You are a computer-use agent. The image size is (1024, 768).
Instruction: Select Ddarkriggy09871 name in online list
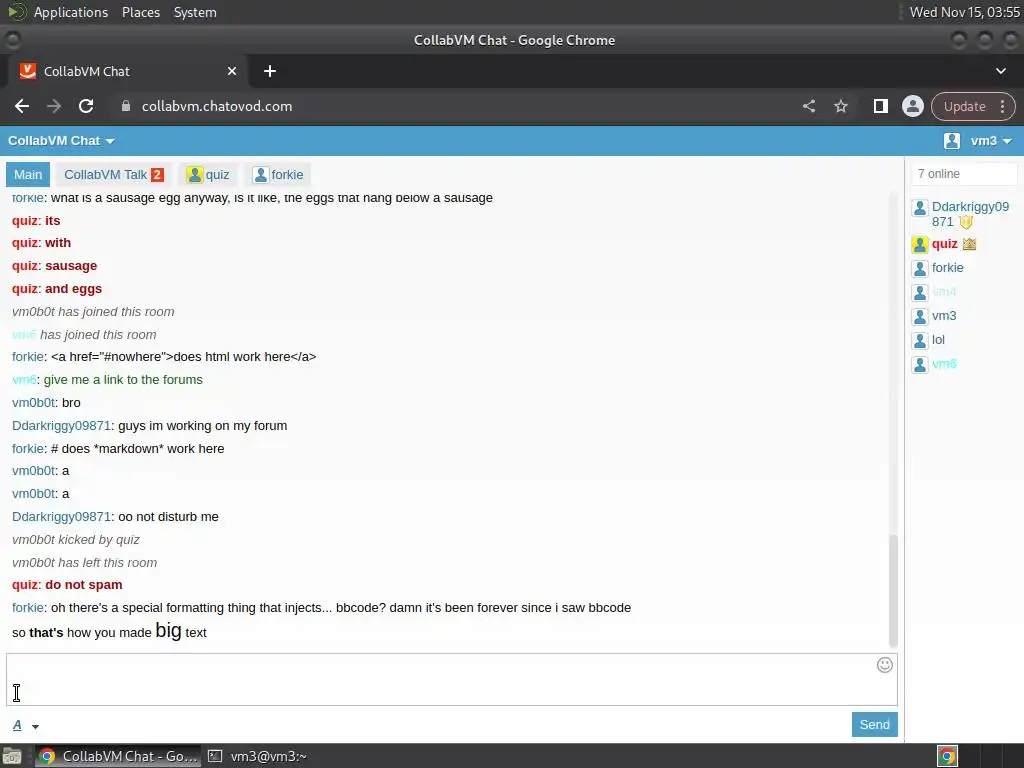click(x=970, y=214)
